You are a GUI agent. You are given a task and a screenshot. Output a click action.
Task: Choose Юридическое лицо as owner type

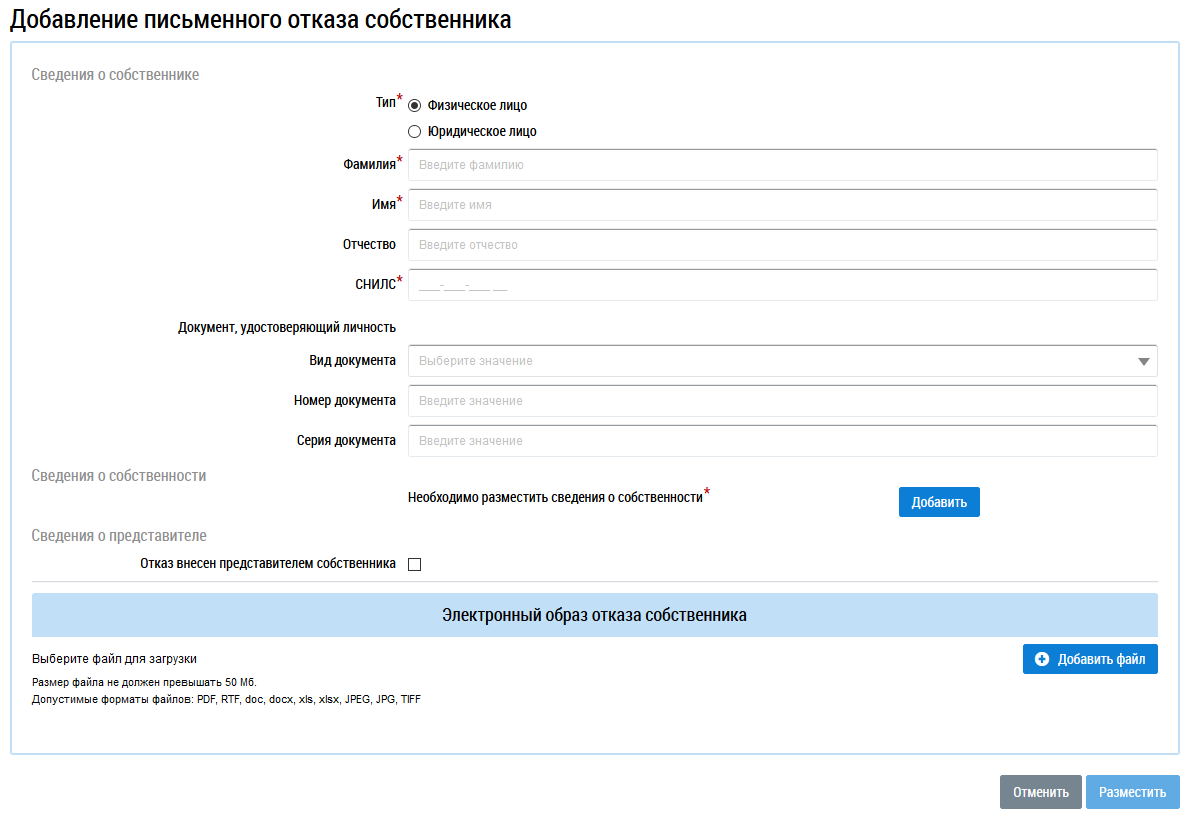click(x=415, y=131)
